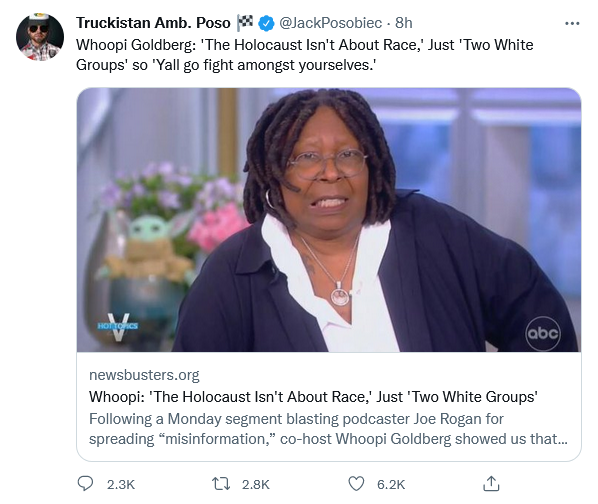Image resolution: width=598 pixels, height=504 pixels.
Task: Click the 2.3K reply count
Action: [121, 485]
